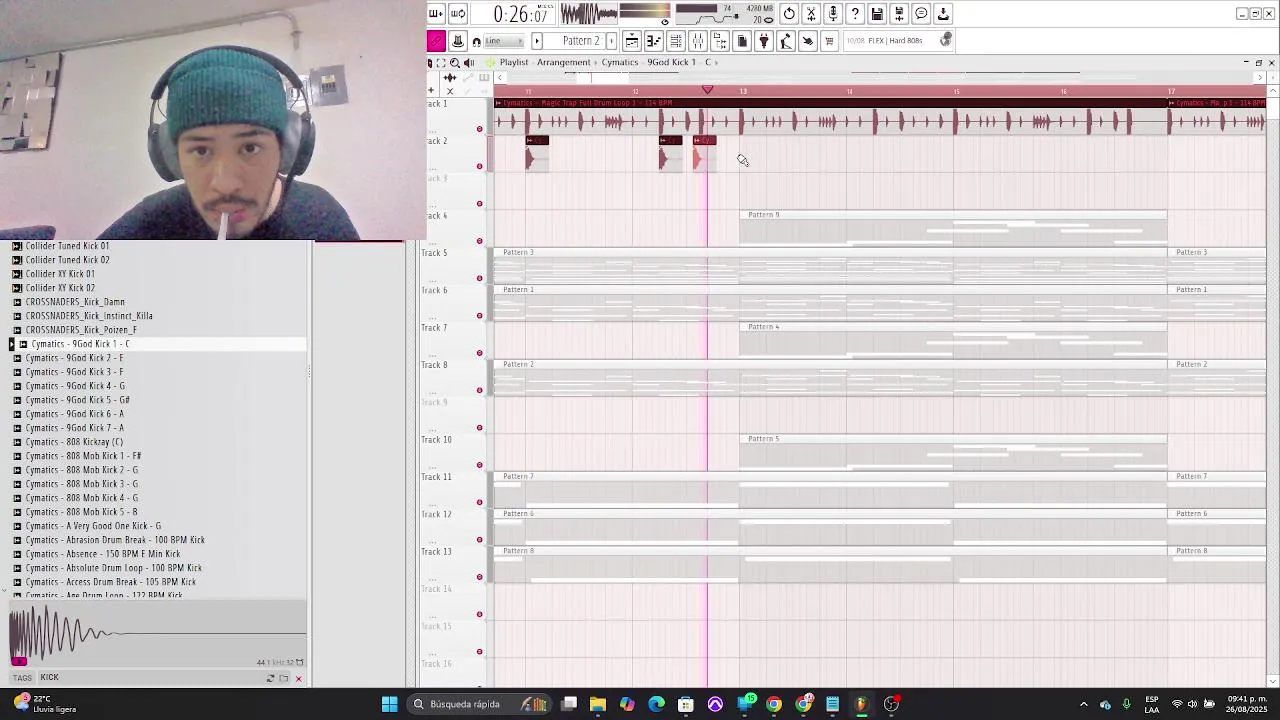Open Chrome from taskbar
The image size is (1280, 720).
tap(774, 704)
